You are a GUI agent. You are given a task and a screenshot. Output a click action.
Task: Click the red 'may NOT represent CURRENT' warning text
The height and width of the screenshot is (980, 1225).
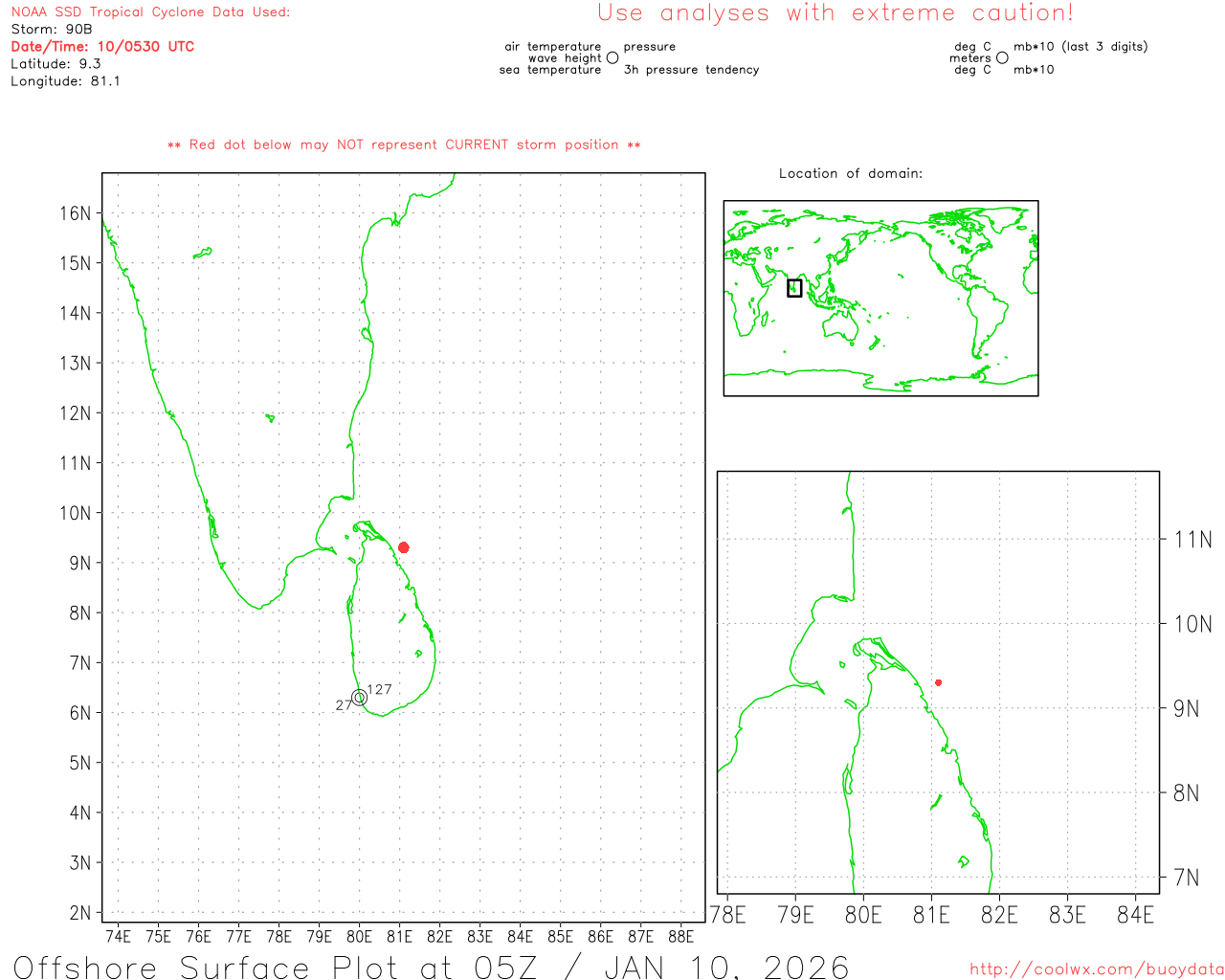(x=404, y=145)
